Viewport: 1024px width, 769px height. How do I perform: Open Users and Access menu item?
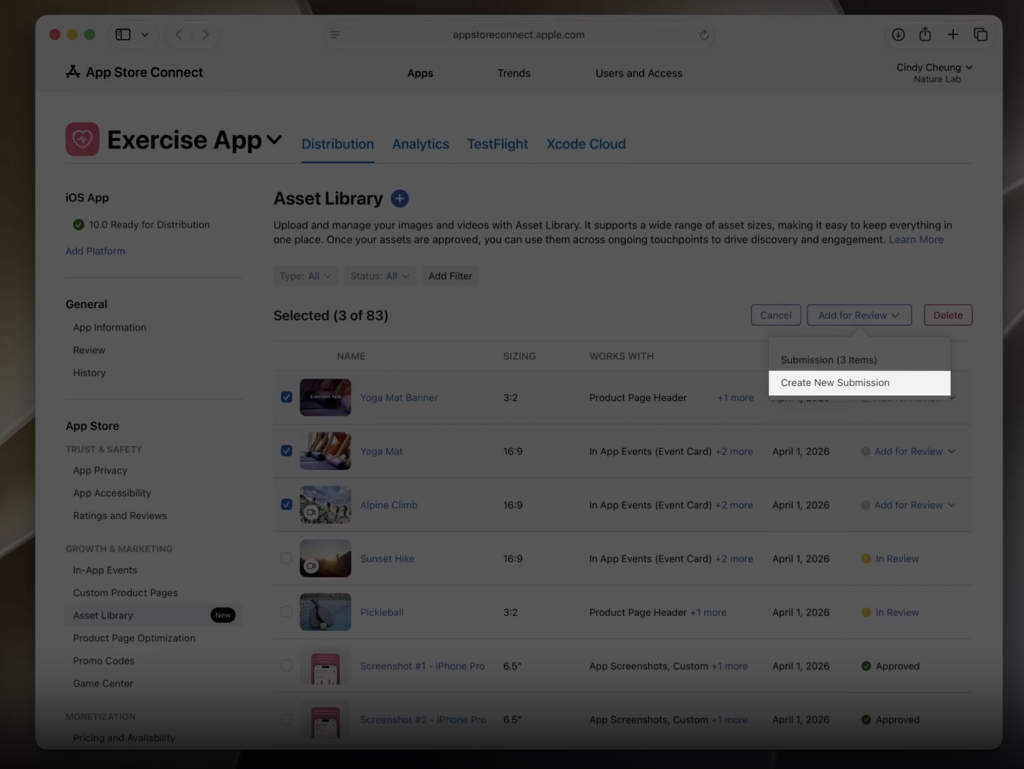tap(639, 73)
